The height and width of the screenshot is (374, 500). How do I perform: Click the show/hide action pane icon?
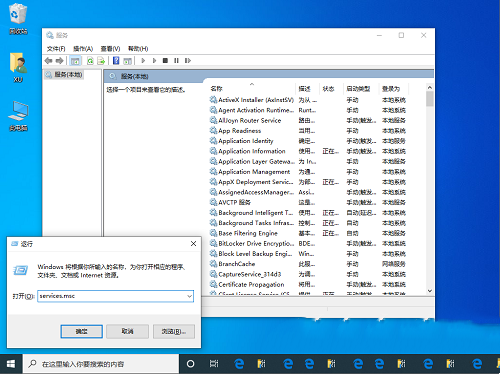pos(128,61)
